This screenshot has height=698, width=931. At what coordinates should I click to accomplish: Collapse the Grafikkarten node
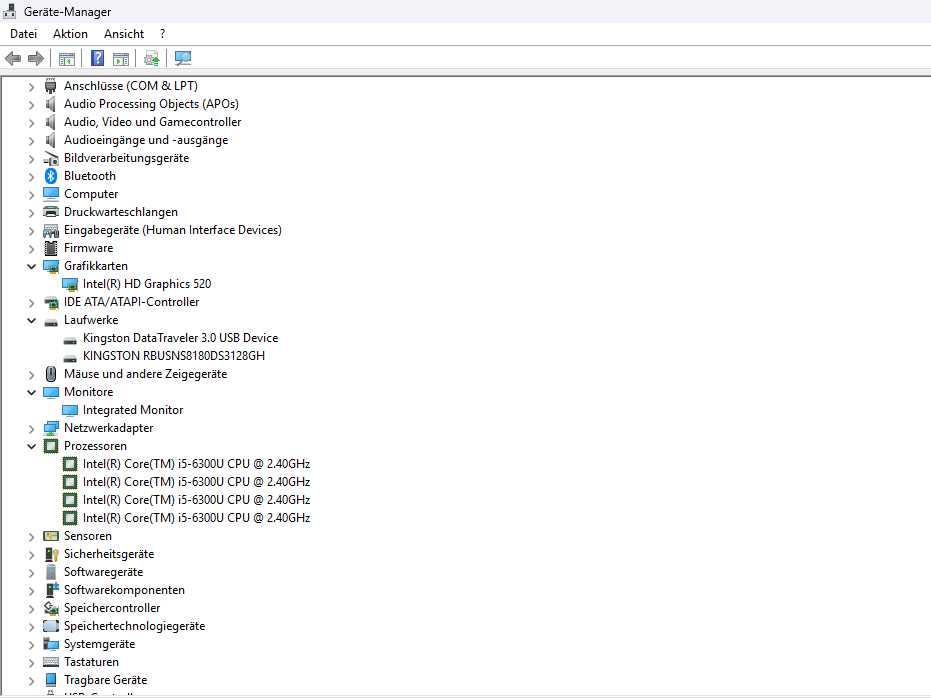31,266
